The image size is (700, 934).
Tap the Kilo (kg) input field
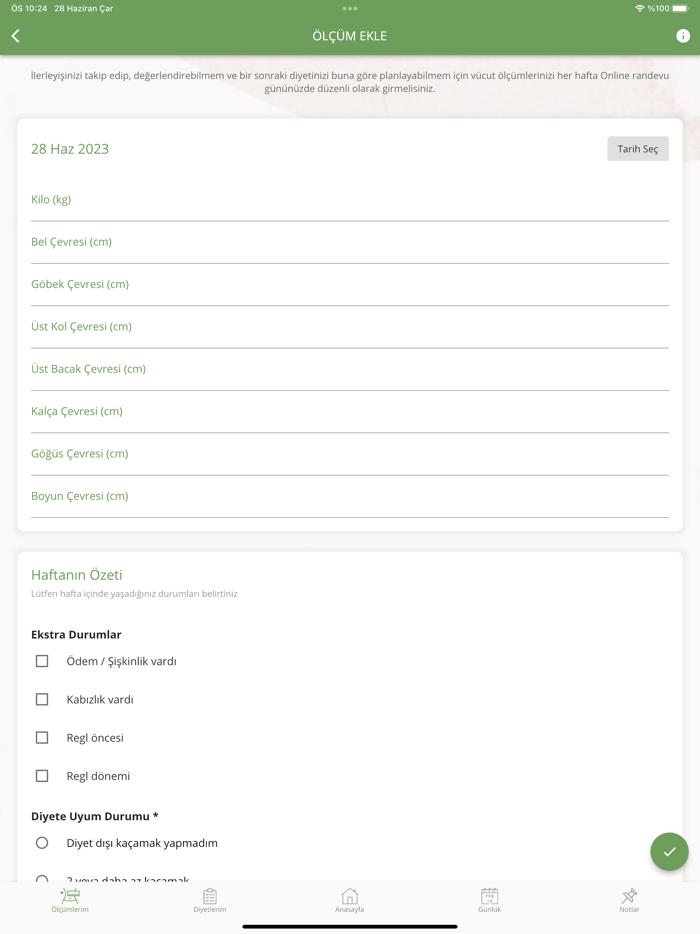[349, 200]
